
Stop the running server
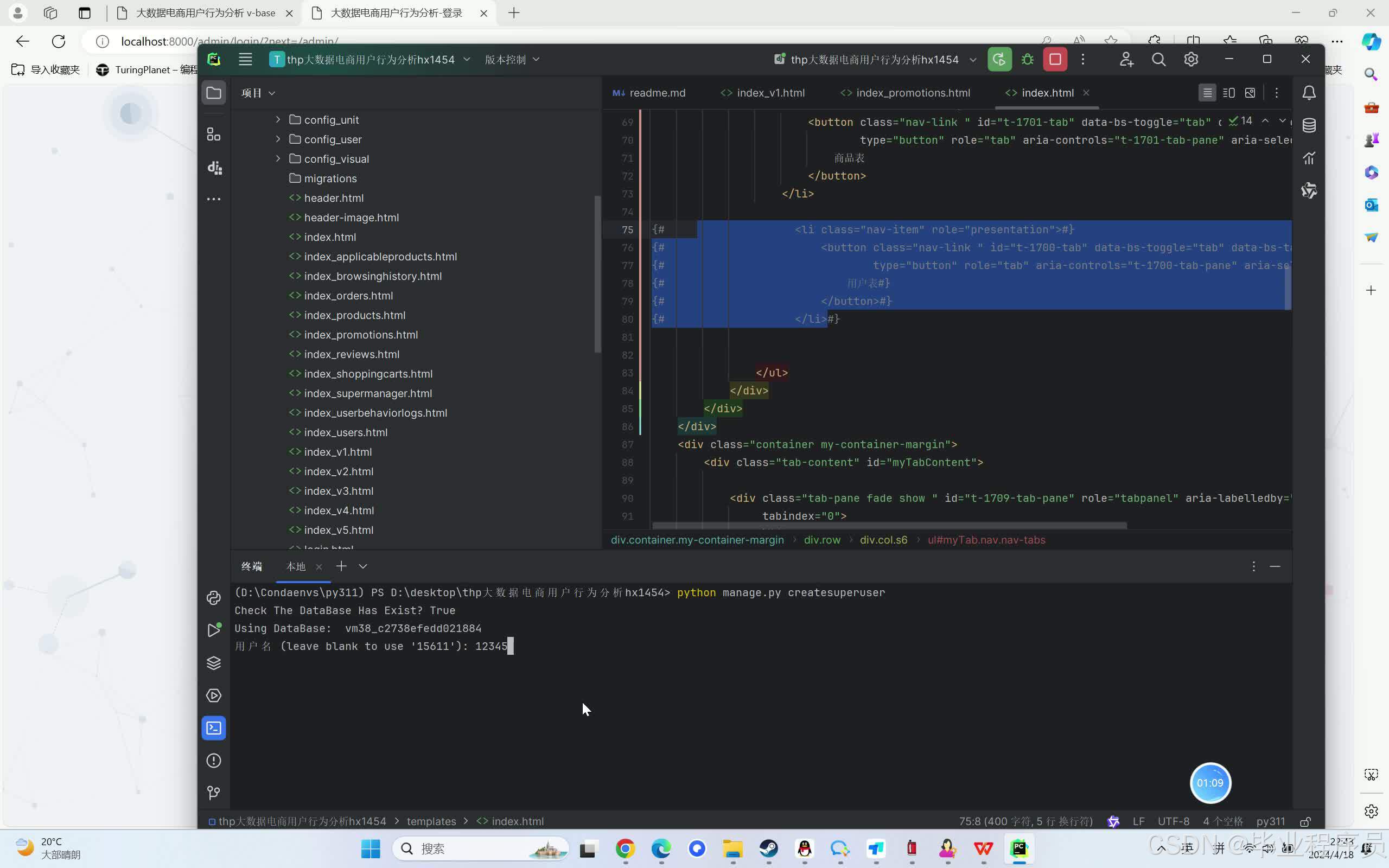point(1055,60)
